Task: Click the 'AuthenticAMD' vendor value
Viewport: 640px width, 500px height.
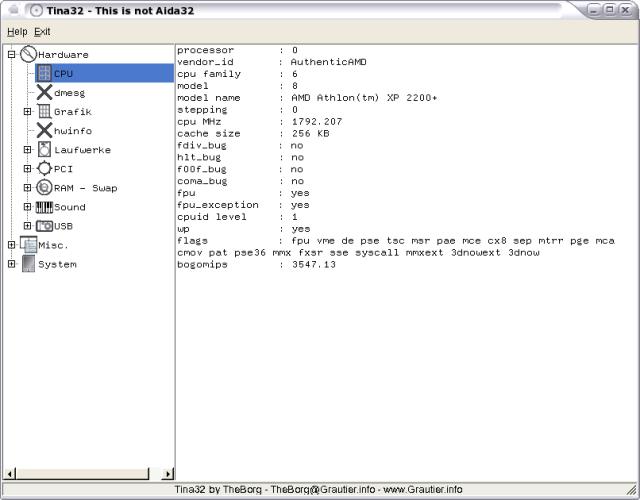Action: click(328, 62)
